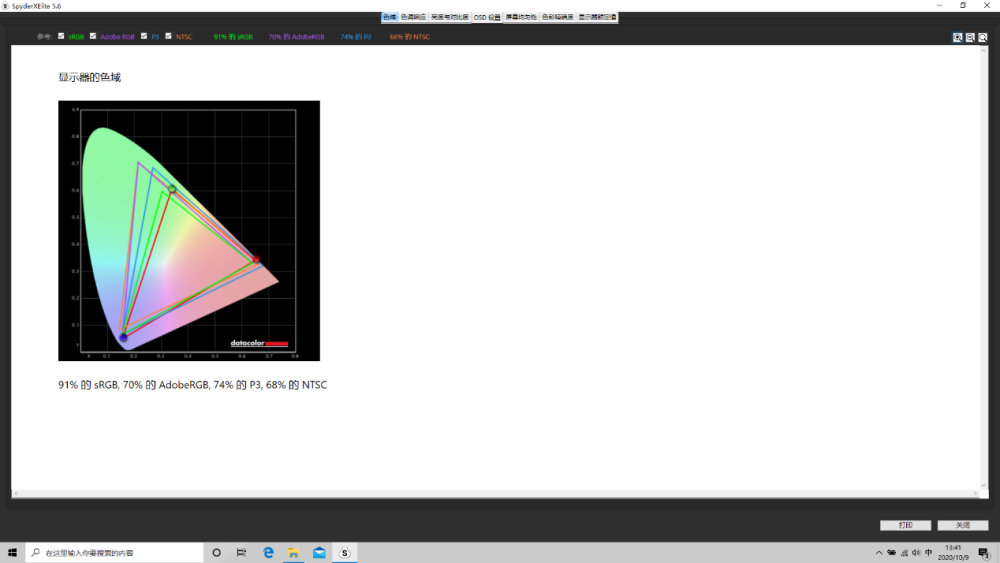This screenshot has width=1000, height=563.
Task: Switch to the 屏幕均匀性 tab
Action: point(521,17)
